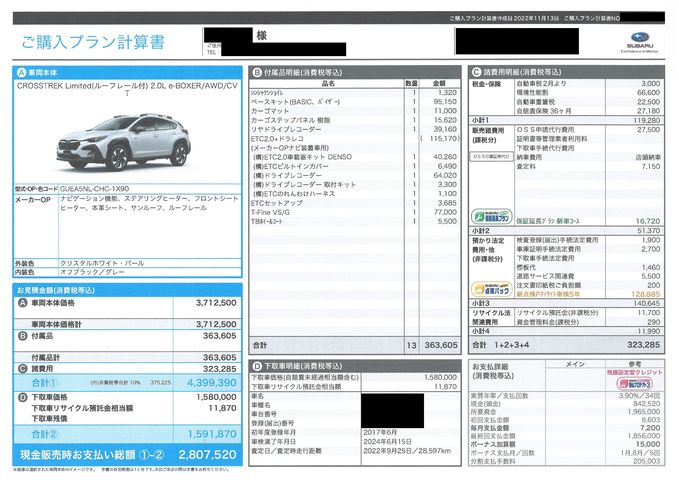This screenshot has height=480, width=679.
Task: Click the accessories total quantity 13
Action: point(411,345)
